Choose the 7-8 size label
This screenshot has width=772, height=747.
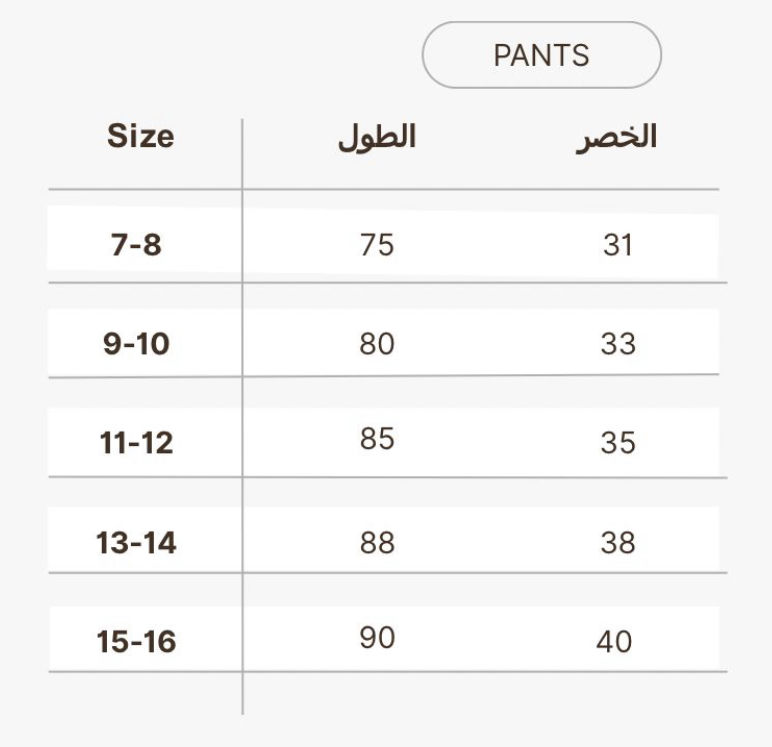136,244
